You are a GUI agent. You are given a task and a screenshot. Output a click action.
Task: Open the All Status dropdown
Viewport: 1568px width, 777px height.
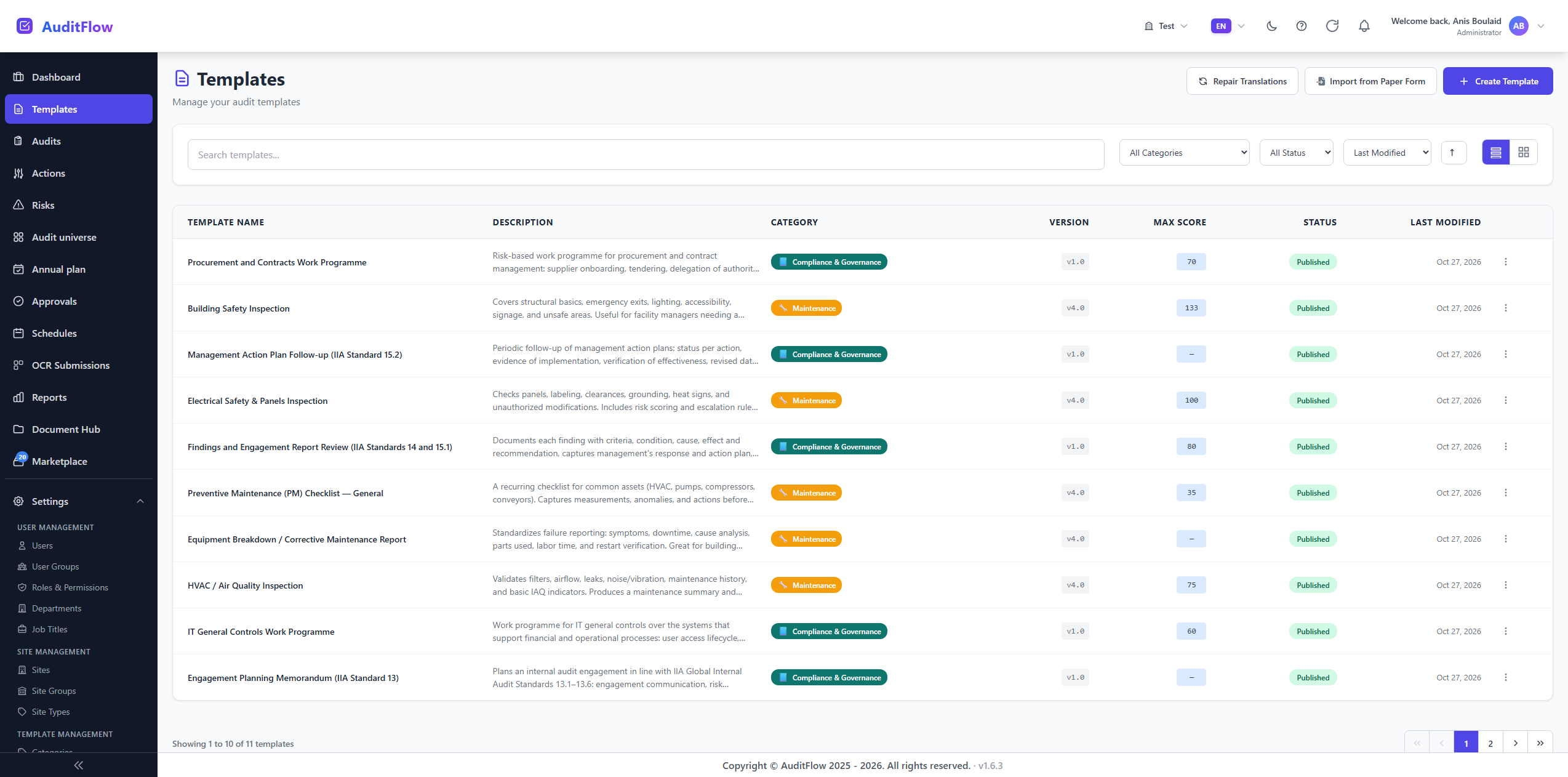point(1297,153)
